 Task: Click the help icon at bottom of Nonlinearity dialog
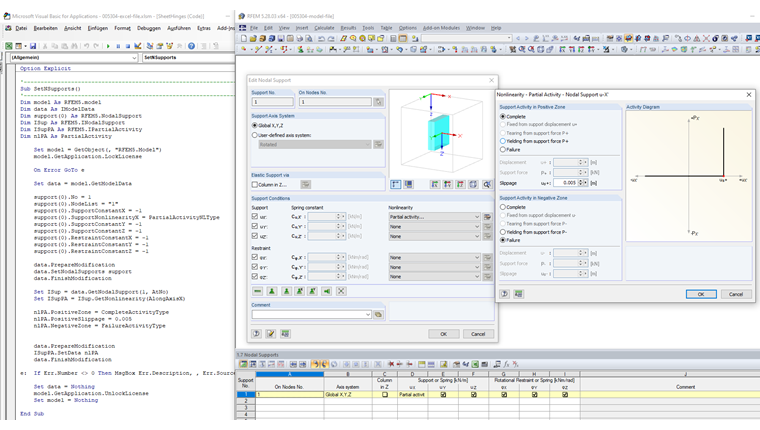pyautogui.click(x=506, y=294)
